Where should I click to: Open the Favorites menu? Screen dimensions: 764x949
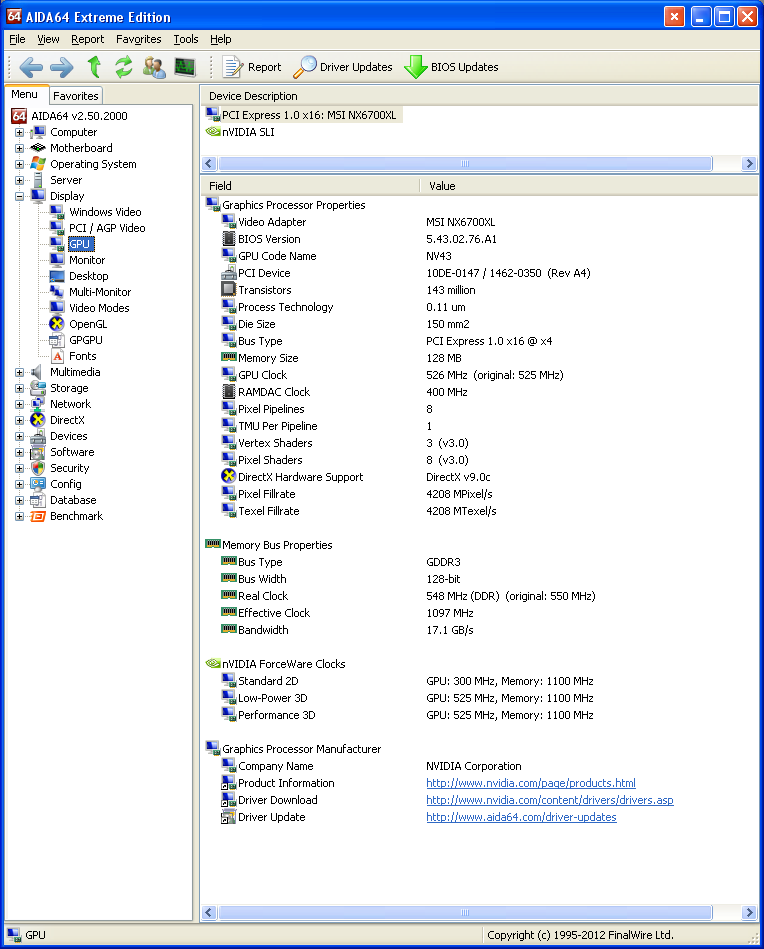tap(139, 39)
